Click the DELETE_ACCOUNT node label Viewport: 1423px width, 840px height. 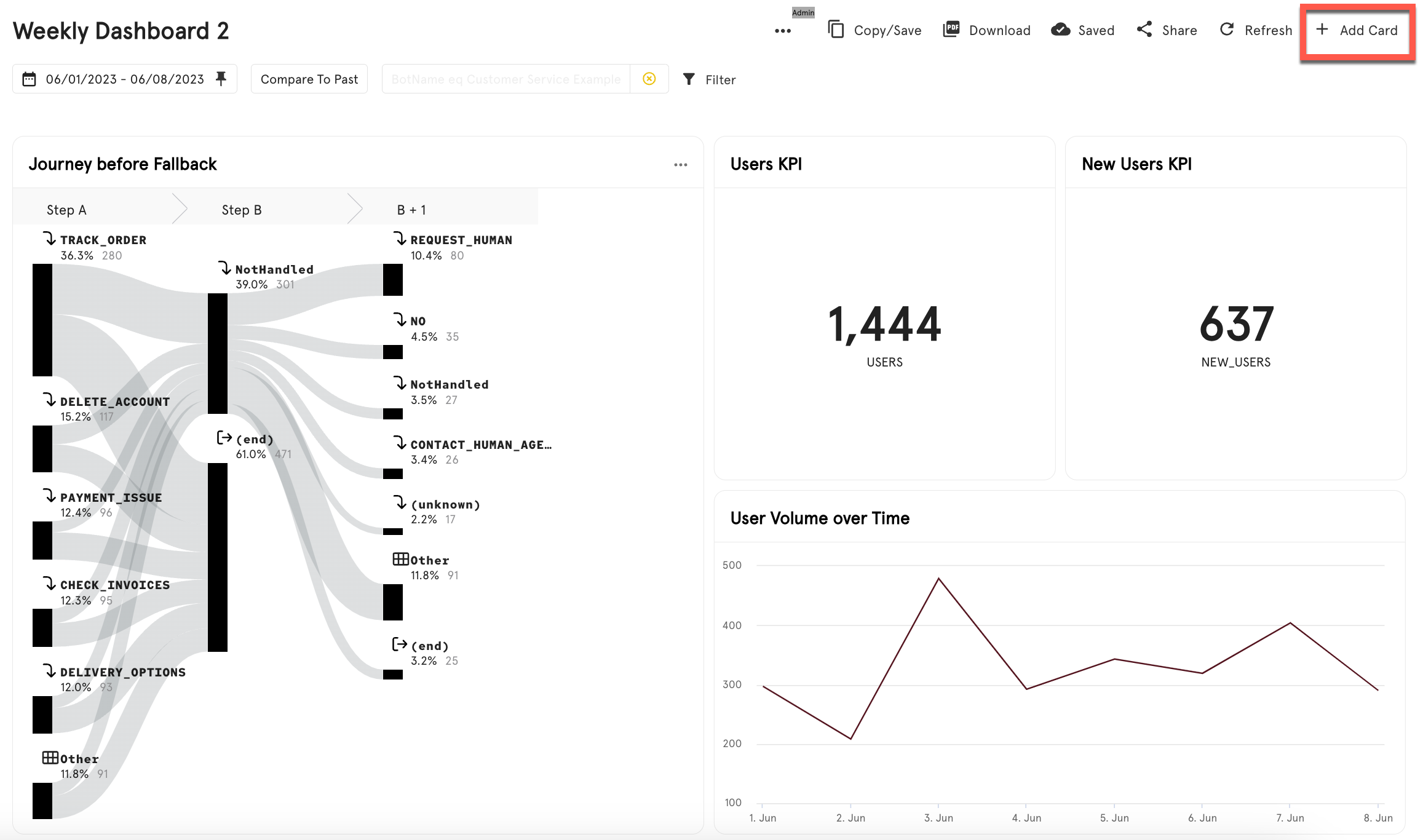point(115,402)
